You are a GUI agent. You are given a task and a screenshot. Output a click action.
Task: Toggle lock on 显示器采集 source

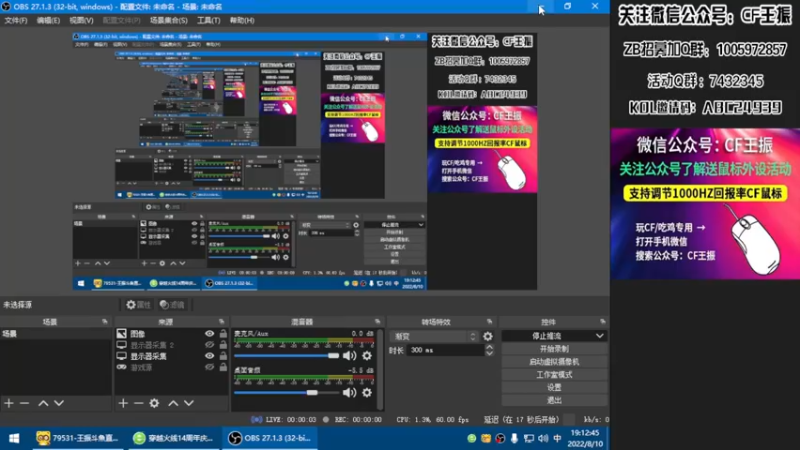[x=223, y=356]
